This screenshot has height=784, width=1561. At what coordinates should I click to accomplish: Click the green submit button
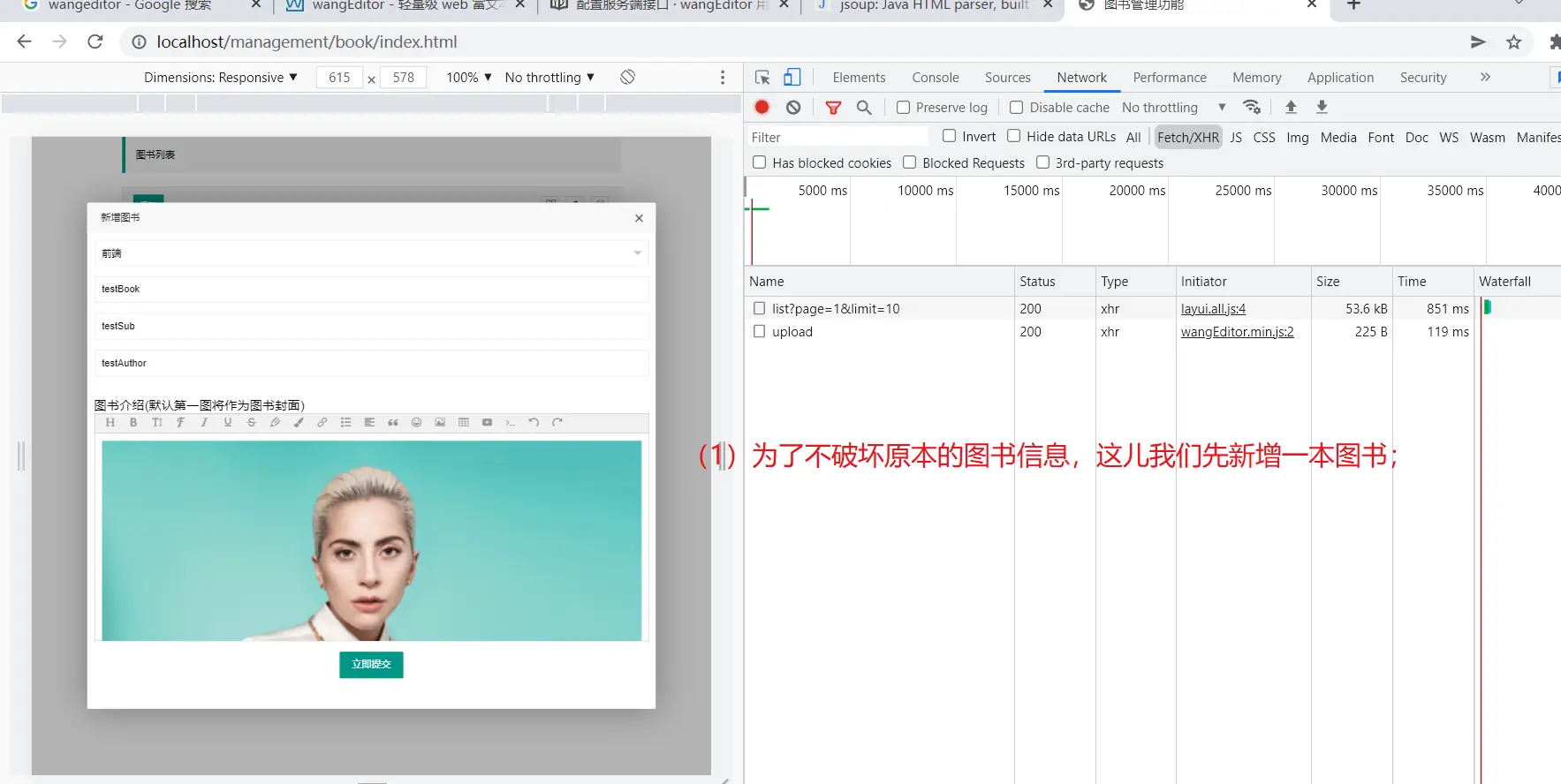tap(371, 665)
